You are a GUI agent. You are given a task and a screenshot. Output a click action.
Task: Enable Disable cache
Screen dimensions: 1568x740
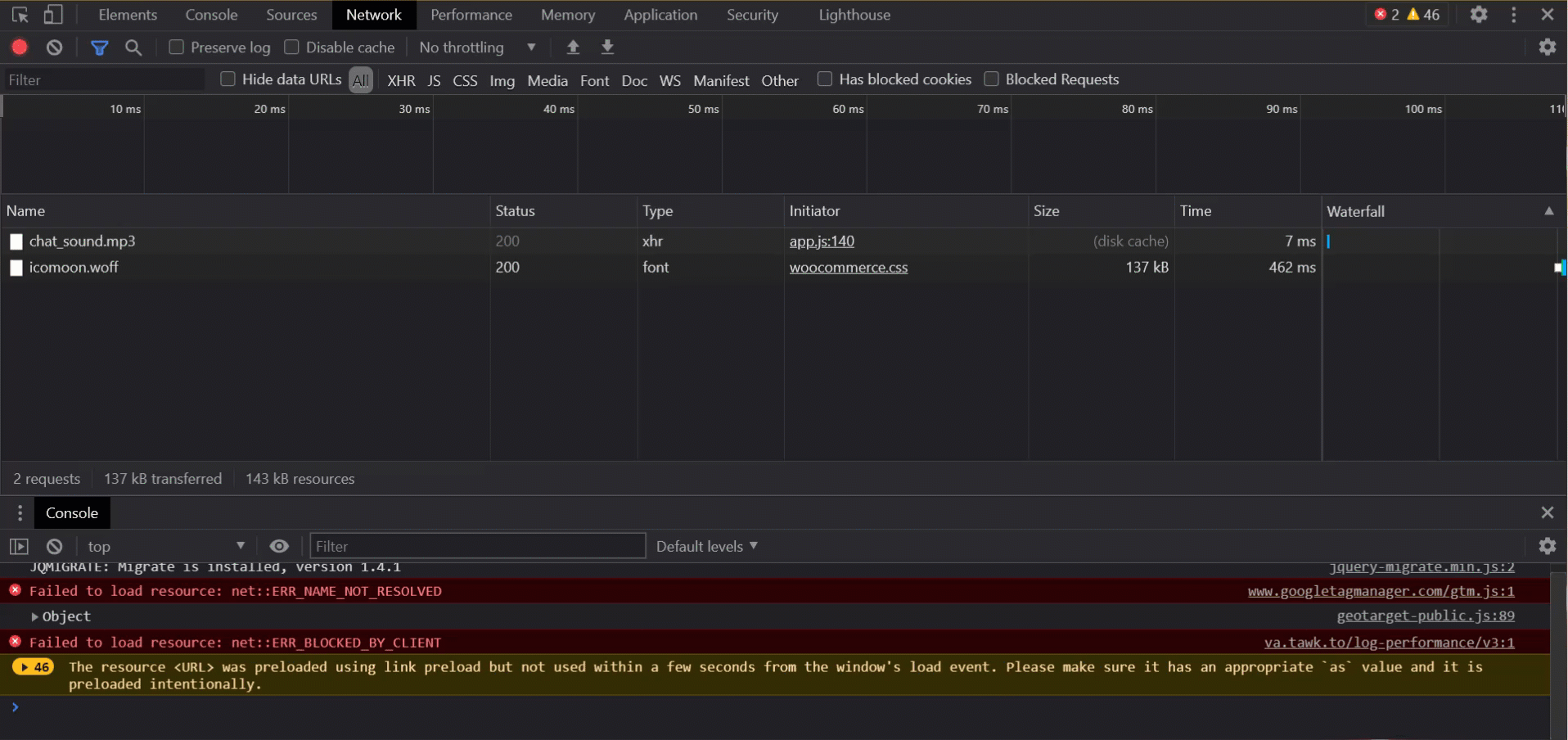[291, 47]
